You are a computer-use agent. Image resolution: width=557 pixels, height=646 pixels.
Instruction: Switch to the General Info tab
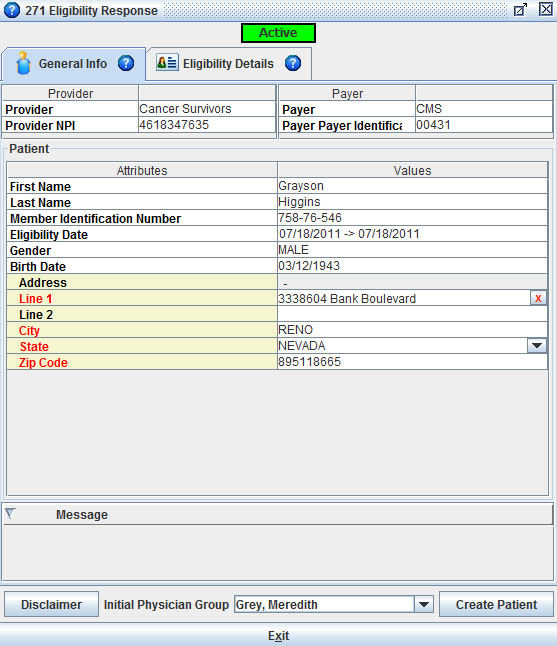[x=74, y=63]
